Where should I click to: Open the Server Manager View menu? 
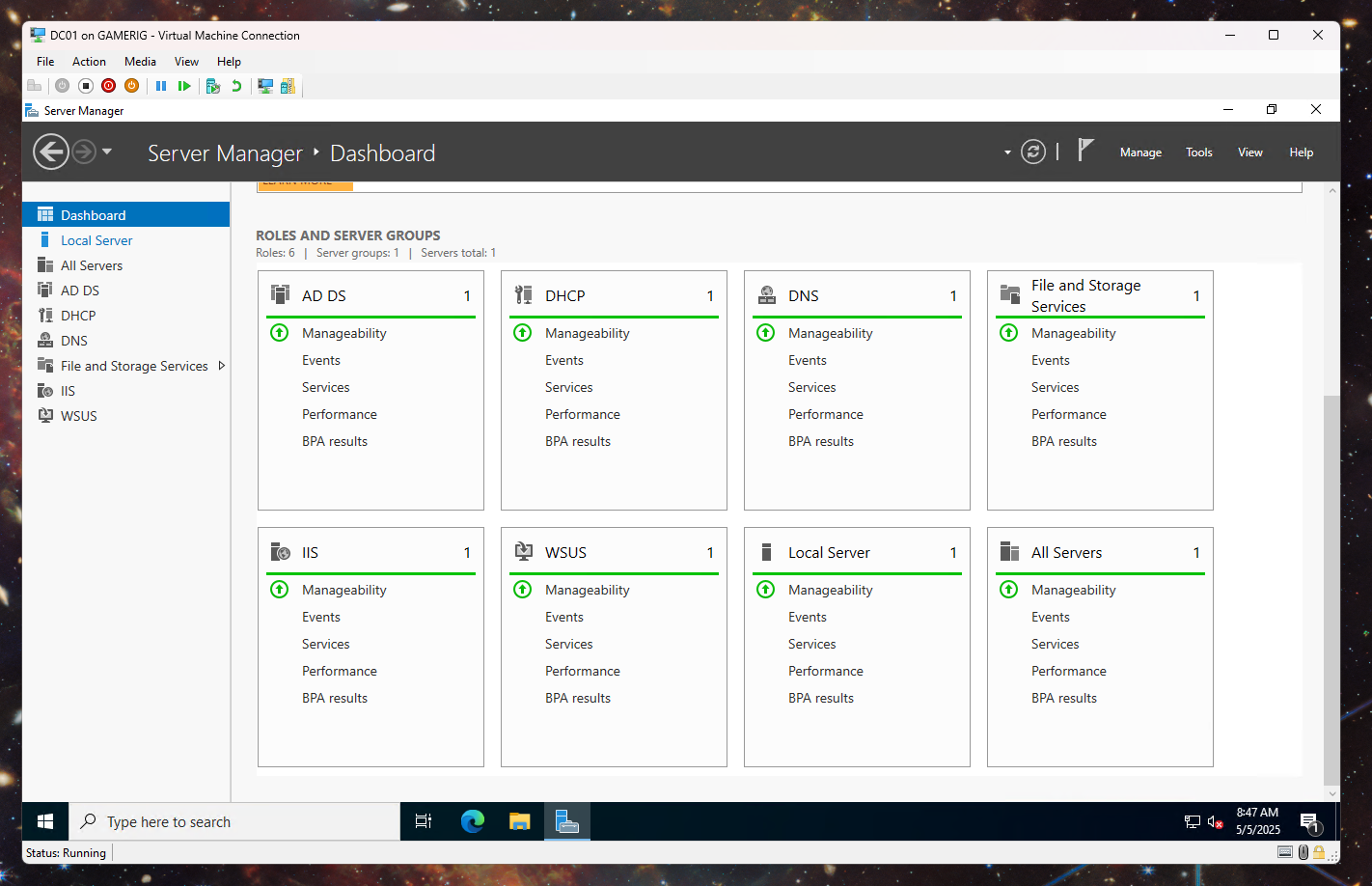tap(1250, 152)
